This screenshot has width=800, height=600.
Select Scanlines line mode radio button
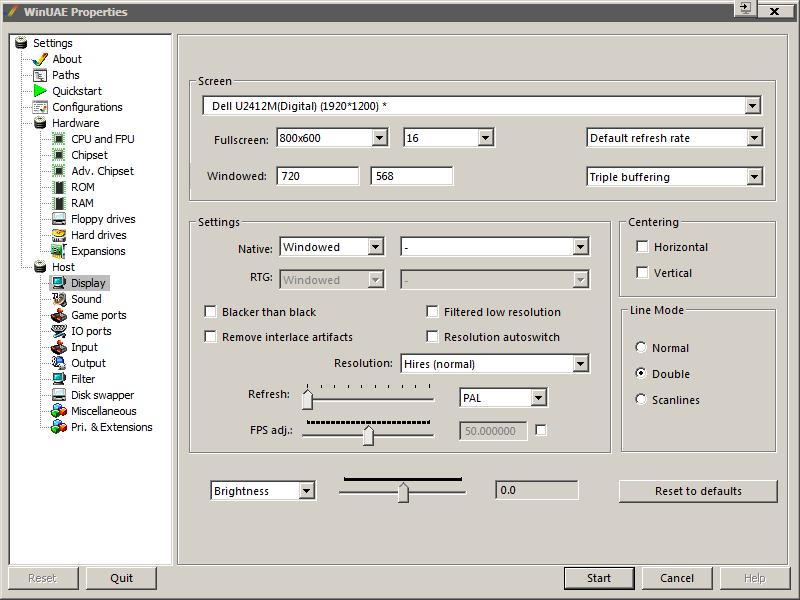pyautogui.click(x=641, y=399)
